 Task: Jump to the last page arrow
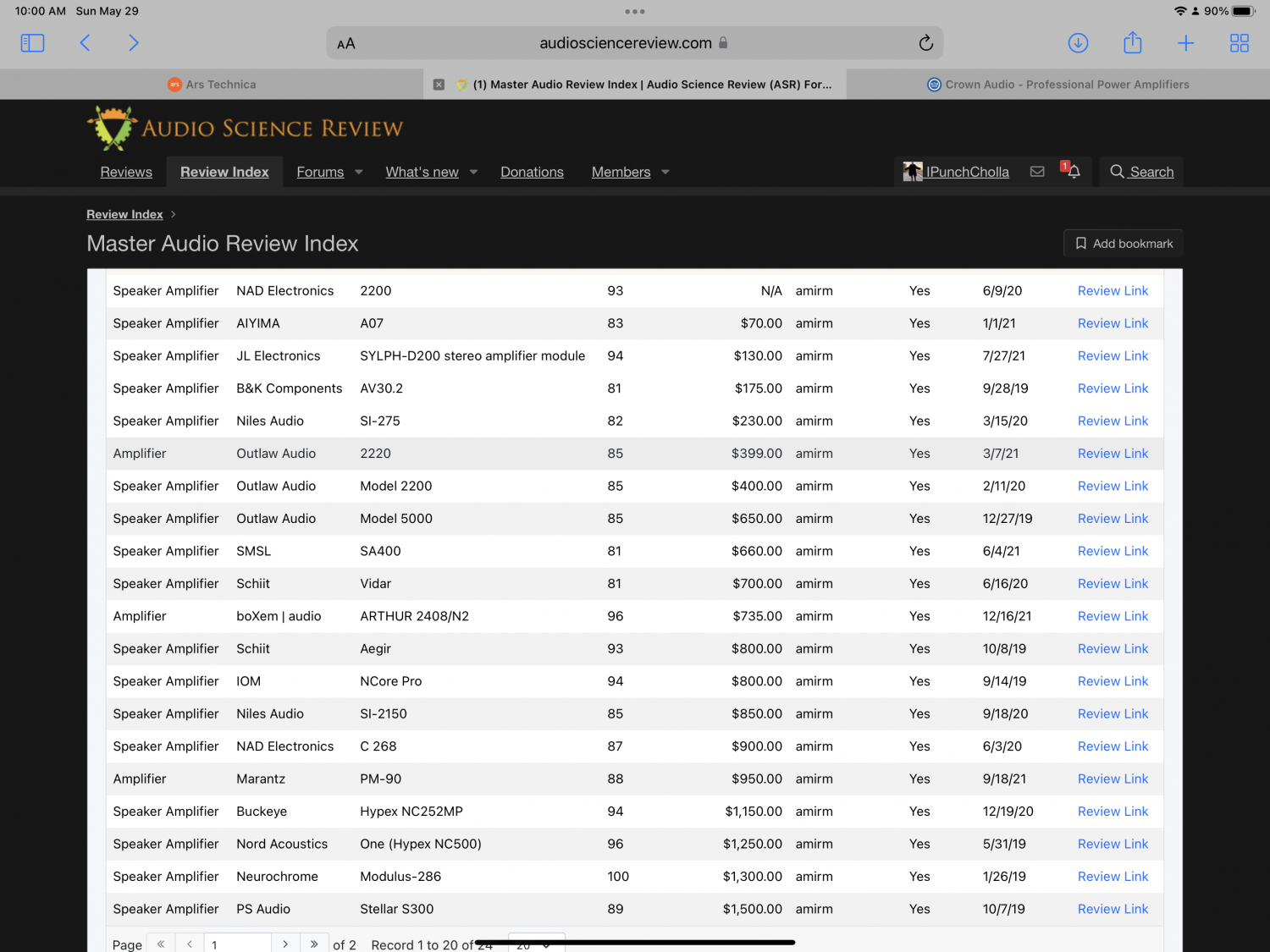pos(314,944)
